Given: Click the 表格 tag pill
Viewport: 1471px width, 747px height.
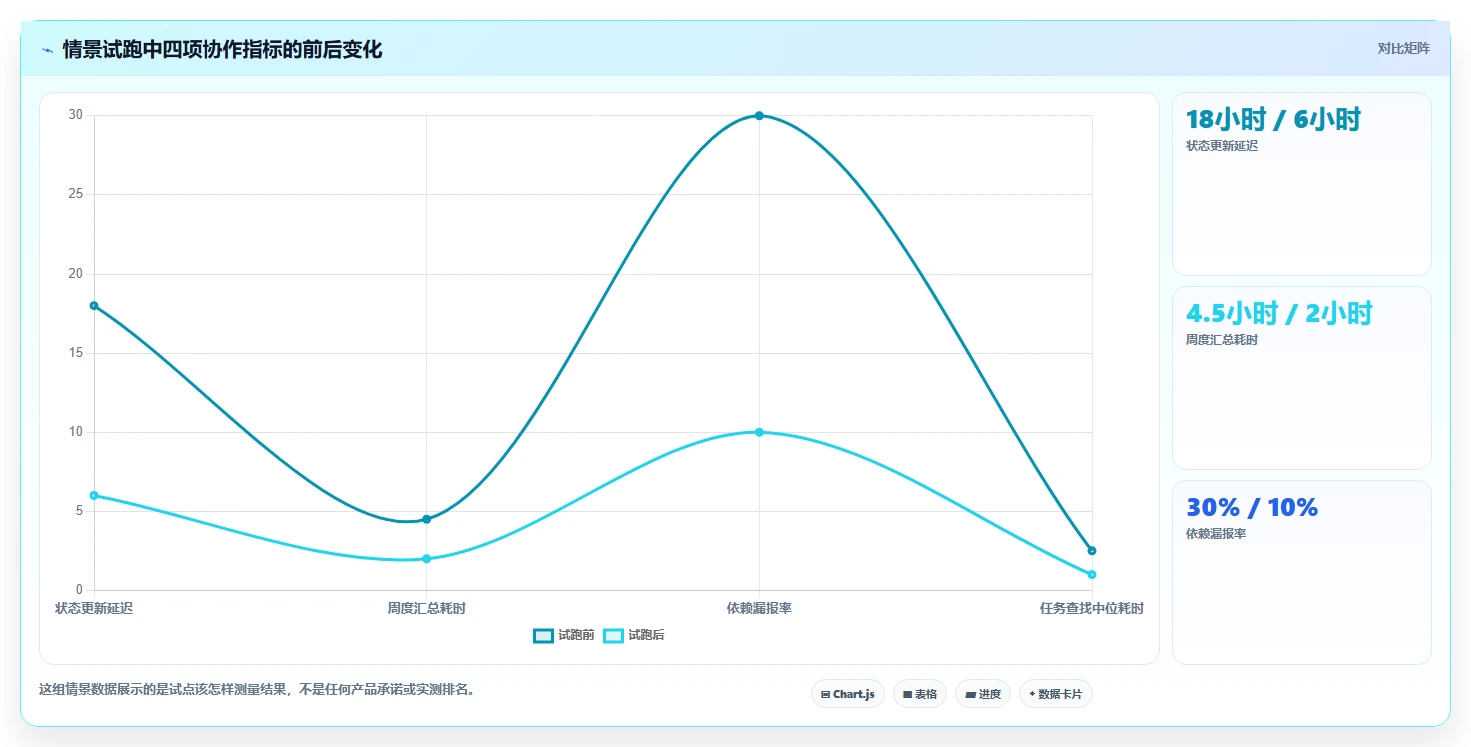Looking at the screenshot, I should (x=920, y=694).
